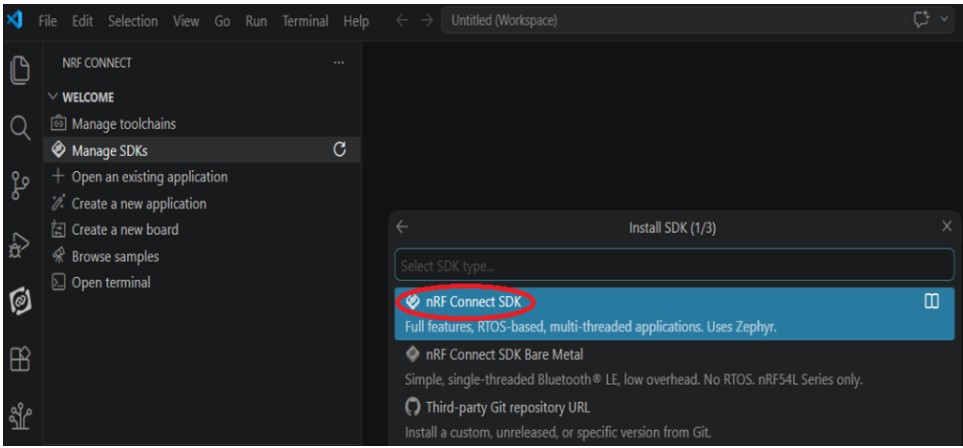Select nRF Connect SDK Bare Metal option
Viewport: 963px width, 448px height.
pyautogui.click(x=674, y=367)
